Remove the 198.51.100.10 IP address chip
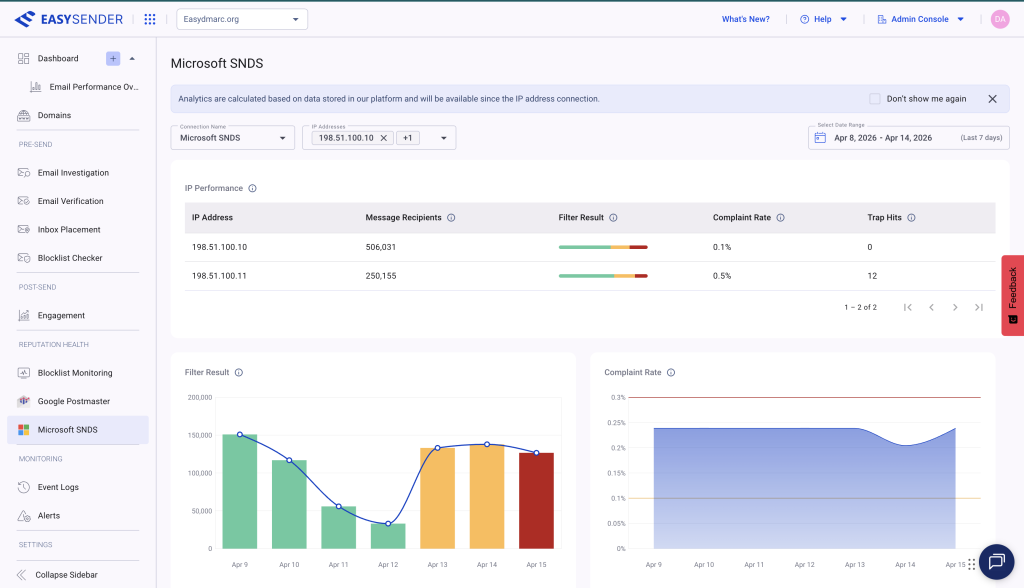The width and height of the screenshot is (1024, 588). click(384, 138)
